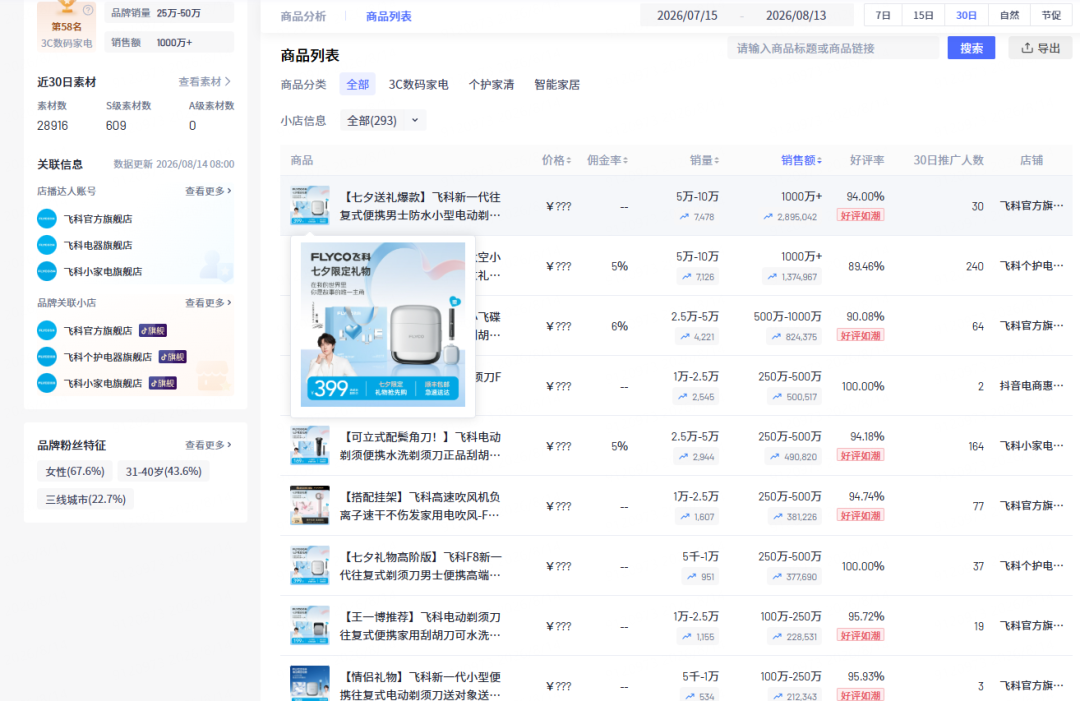1080x701 pixels.
Task: Switch to 商品分析 tab
Action: pyautogui.click(x=303, y=17)
